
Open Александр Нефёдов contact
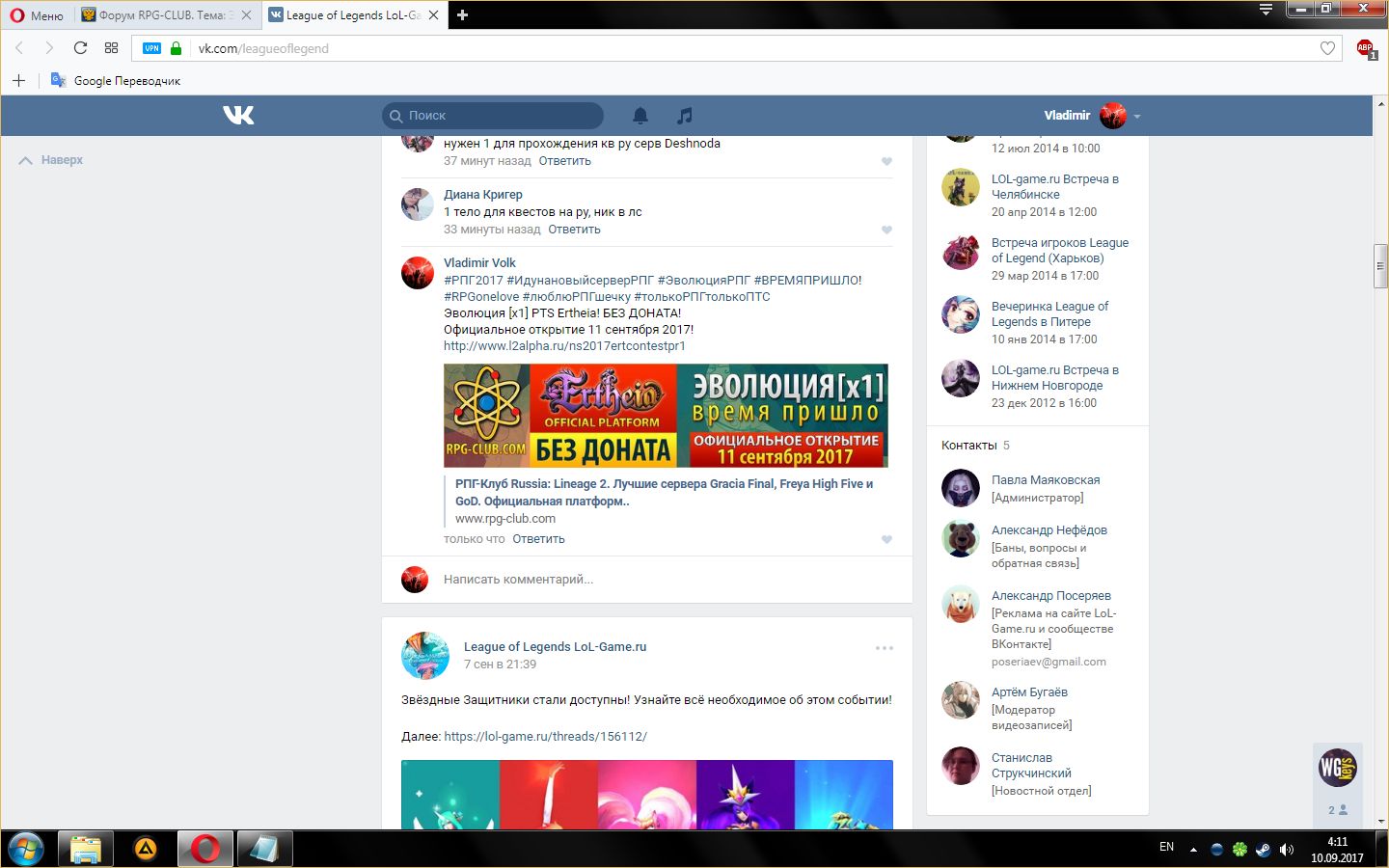1049,529
